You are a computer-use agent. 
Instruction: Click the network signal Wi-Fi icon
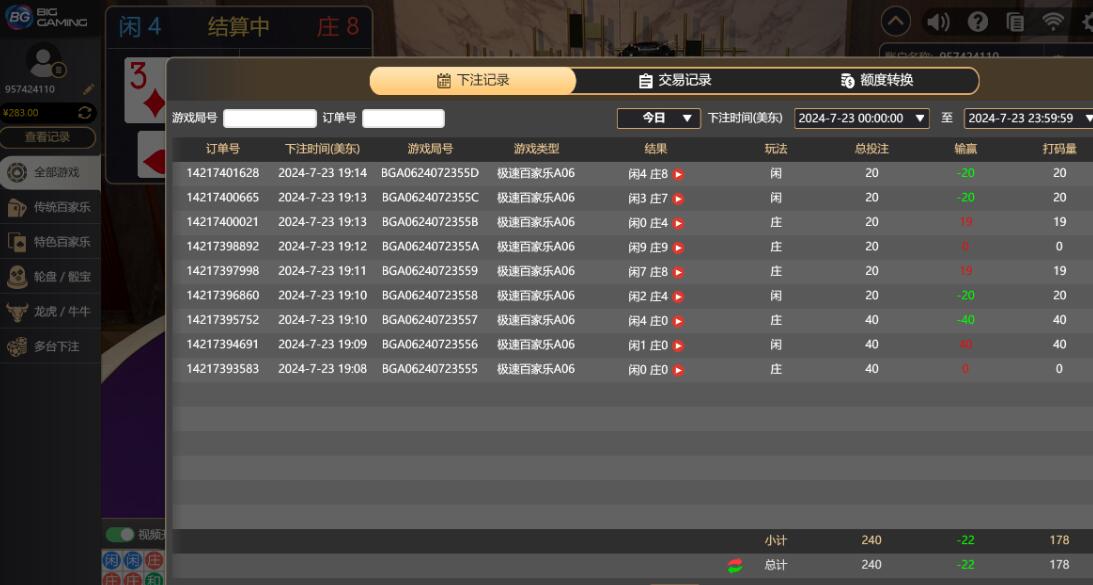click(1052, 21)
